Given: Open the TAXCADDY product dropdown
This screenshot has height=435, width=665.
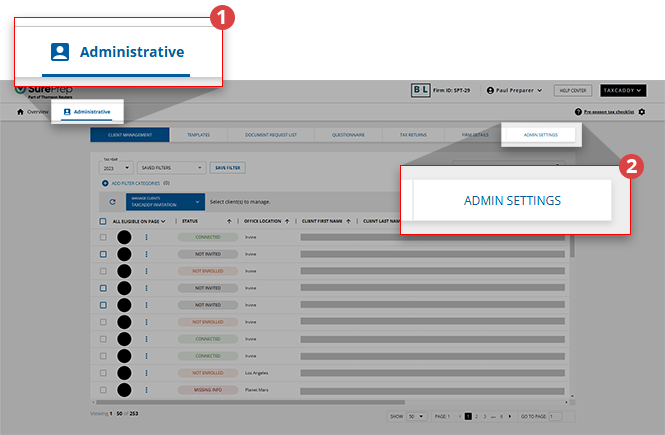Looking at the screenshot, I should coord(623,90).
